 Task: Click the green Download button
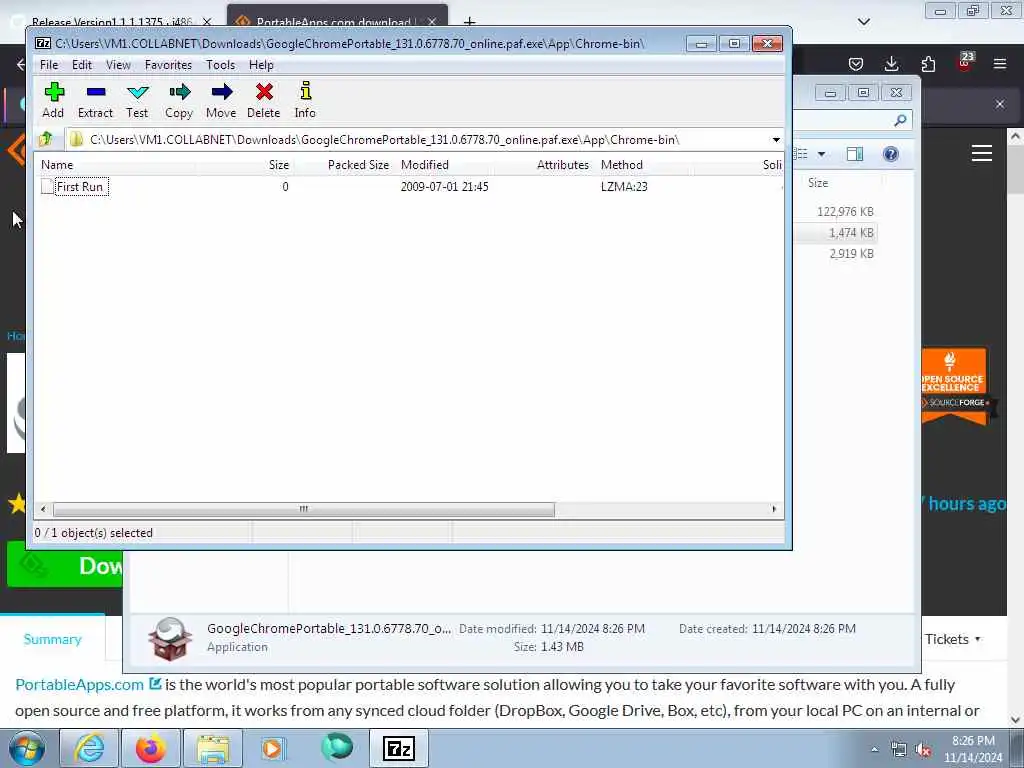click(65, 564)
